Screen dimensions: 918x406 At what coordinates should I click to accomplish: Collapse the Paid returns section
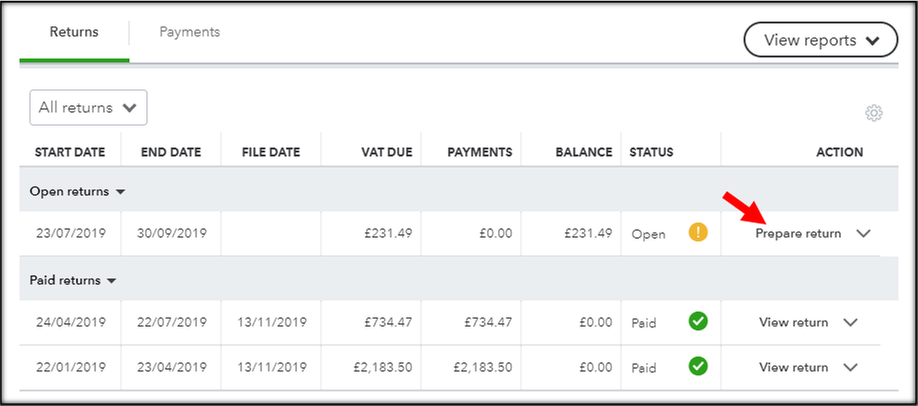pyautogui.click(x=73, y=281)
